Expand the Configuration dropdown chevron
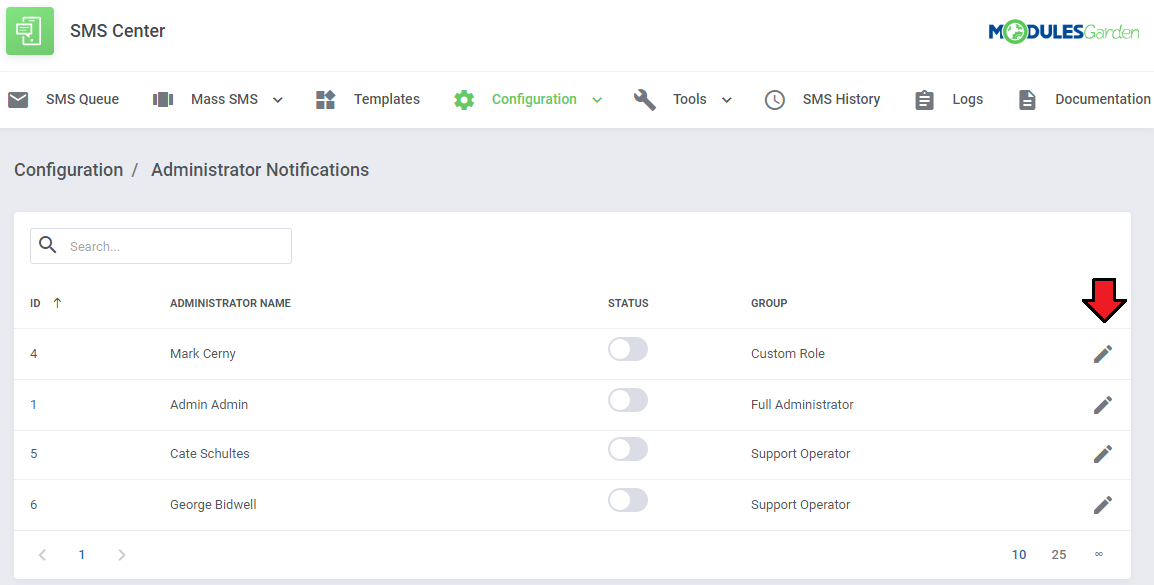1154x585 pixels. click(597, 100)
